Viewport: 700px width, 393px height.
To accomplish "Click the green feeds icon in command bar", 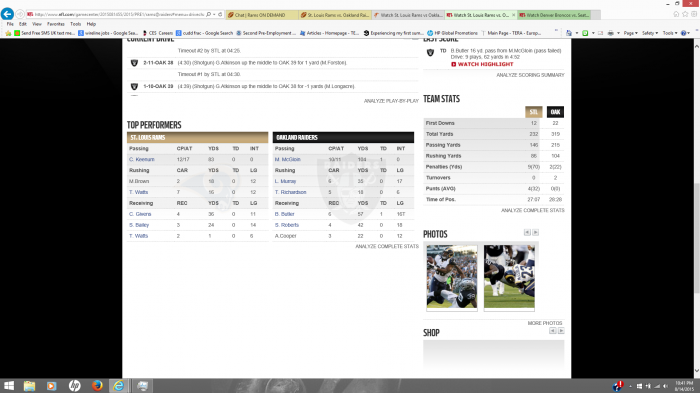I will (585, 33).
